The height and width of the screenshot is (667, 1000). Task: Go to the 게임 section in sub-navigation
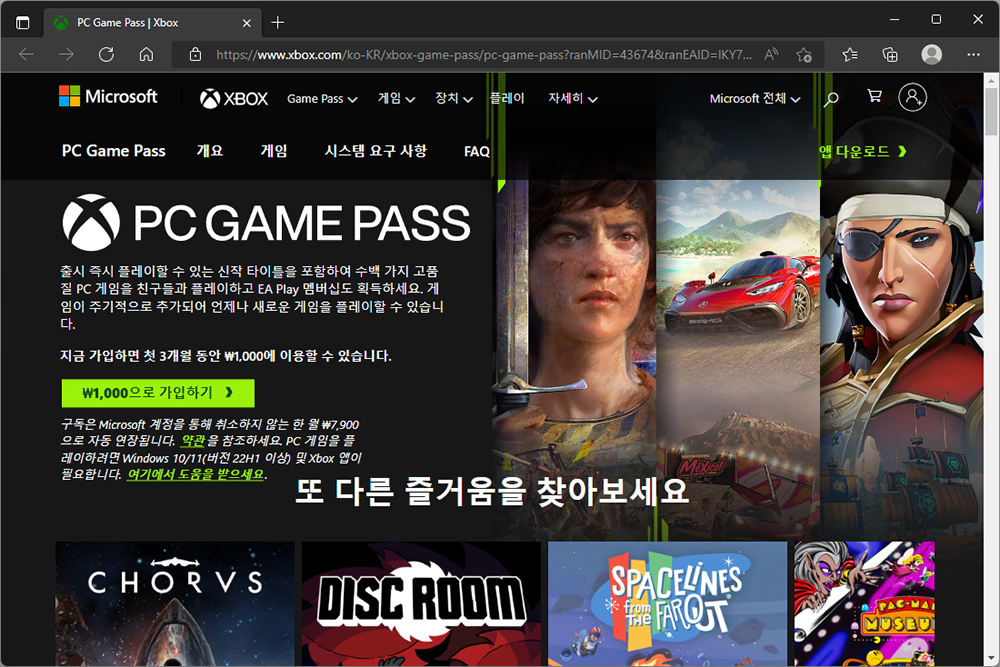coord(274,151)
